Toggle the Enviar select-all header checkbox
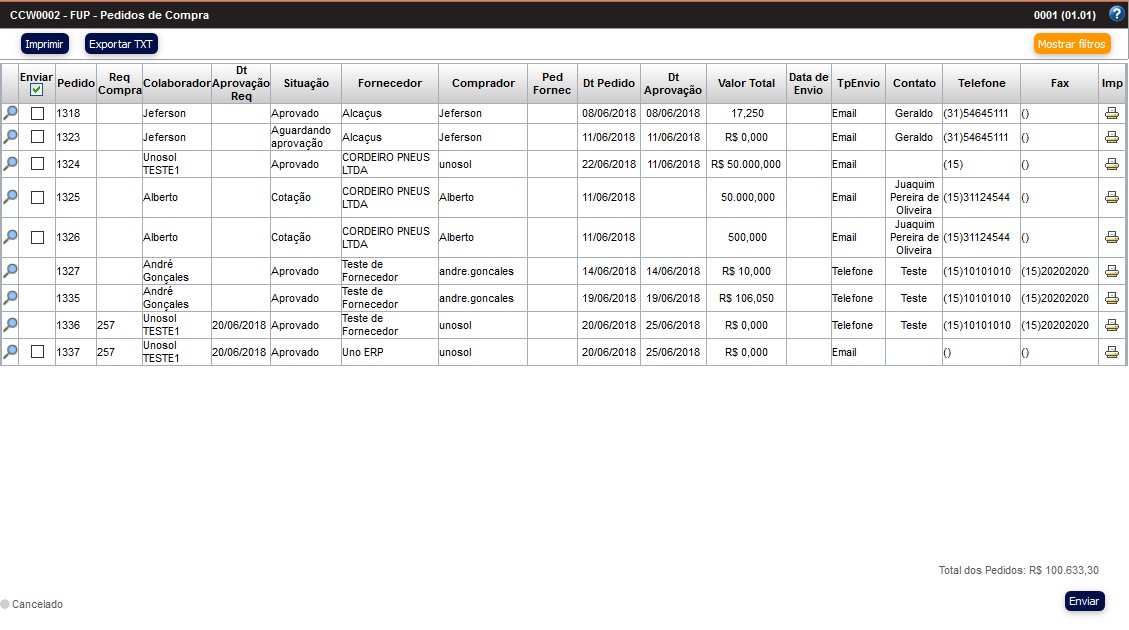Viewport: 1129px width, 630px height. (37, 90)
